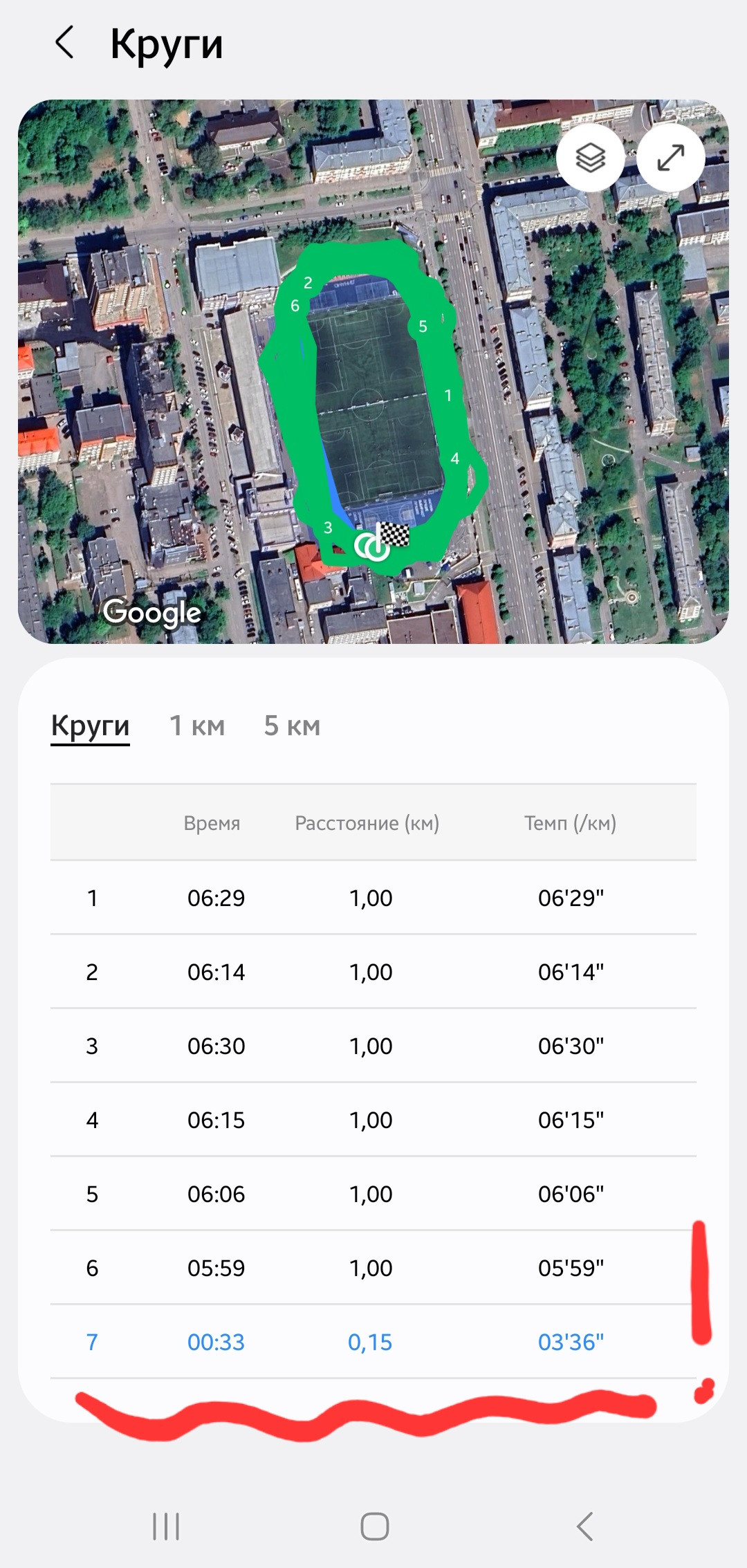Tap the Расстояние (км) column header

pyautogui.click(x=367, y=823)
